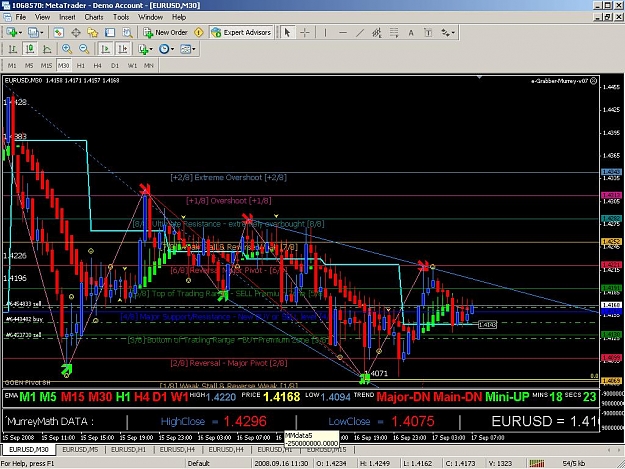
Task: Open the Insert menu
Action: (67, 17)
